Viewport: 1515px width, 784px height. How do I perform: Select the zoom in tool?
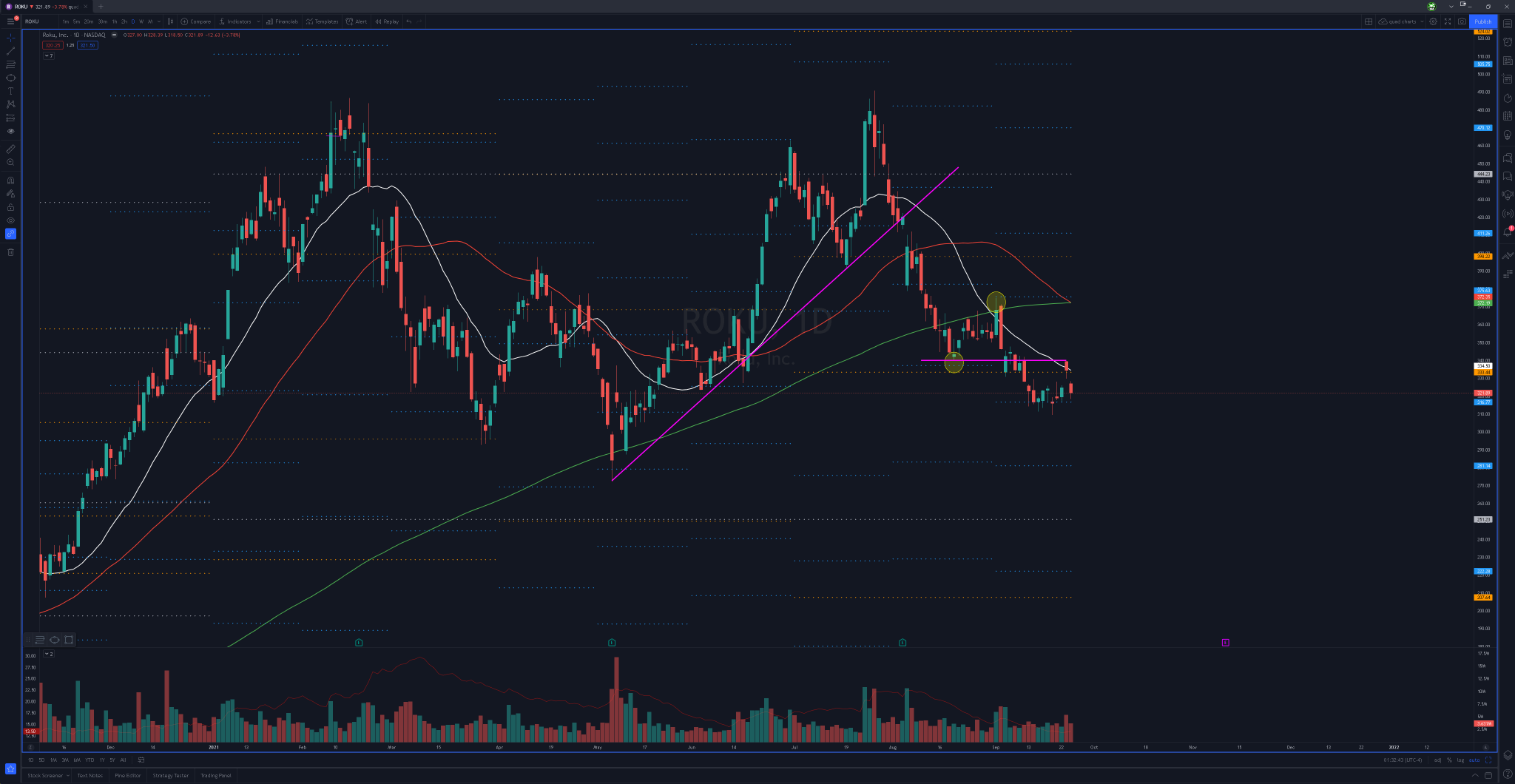(x=10, y=162)
